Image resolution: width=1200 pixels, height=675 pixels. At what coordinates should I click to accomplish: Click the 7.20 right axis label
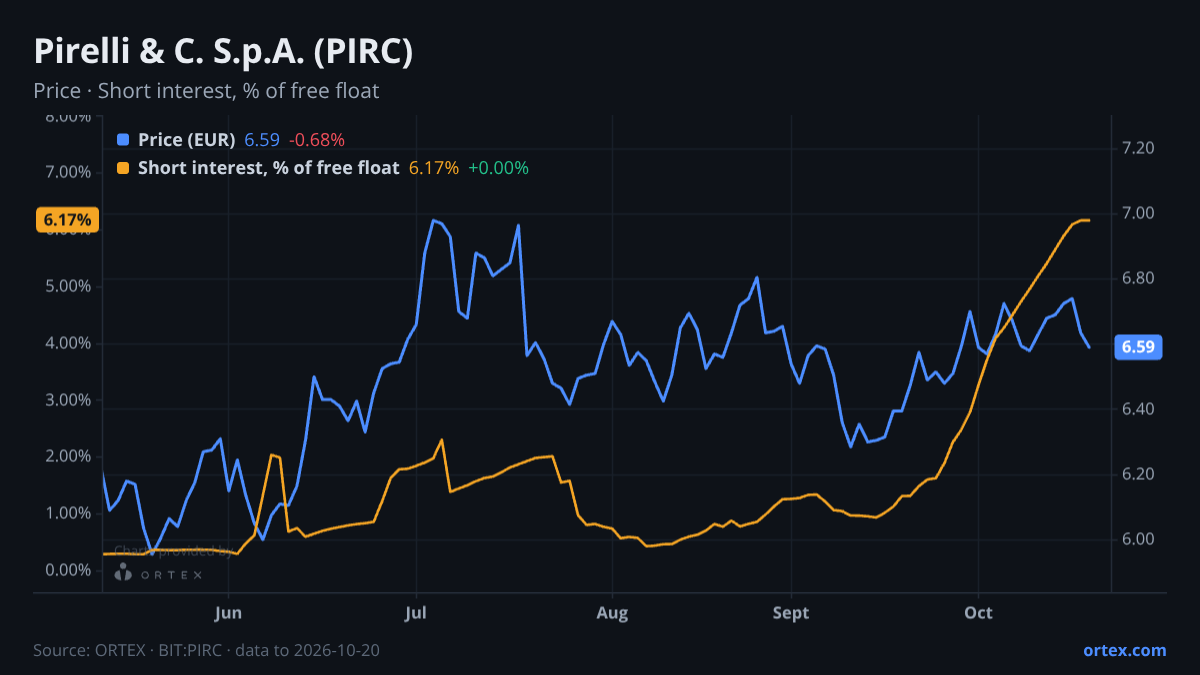pyautogui.click(x=1139, y=148)
